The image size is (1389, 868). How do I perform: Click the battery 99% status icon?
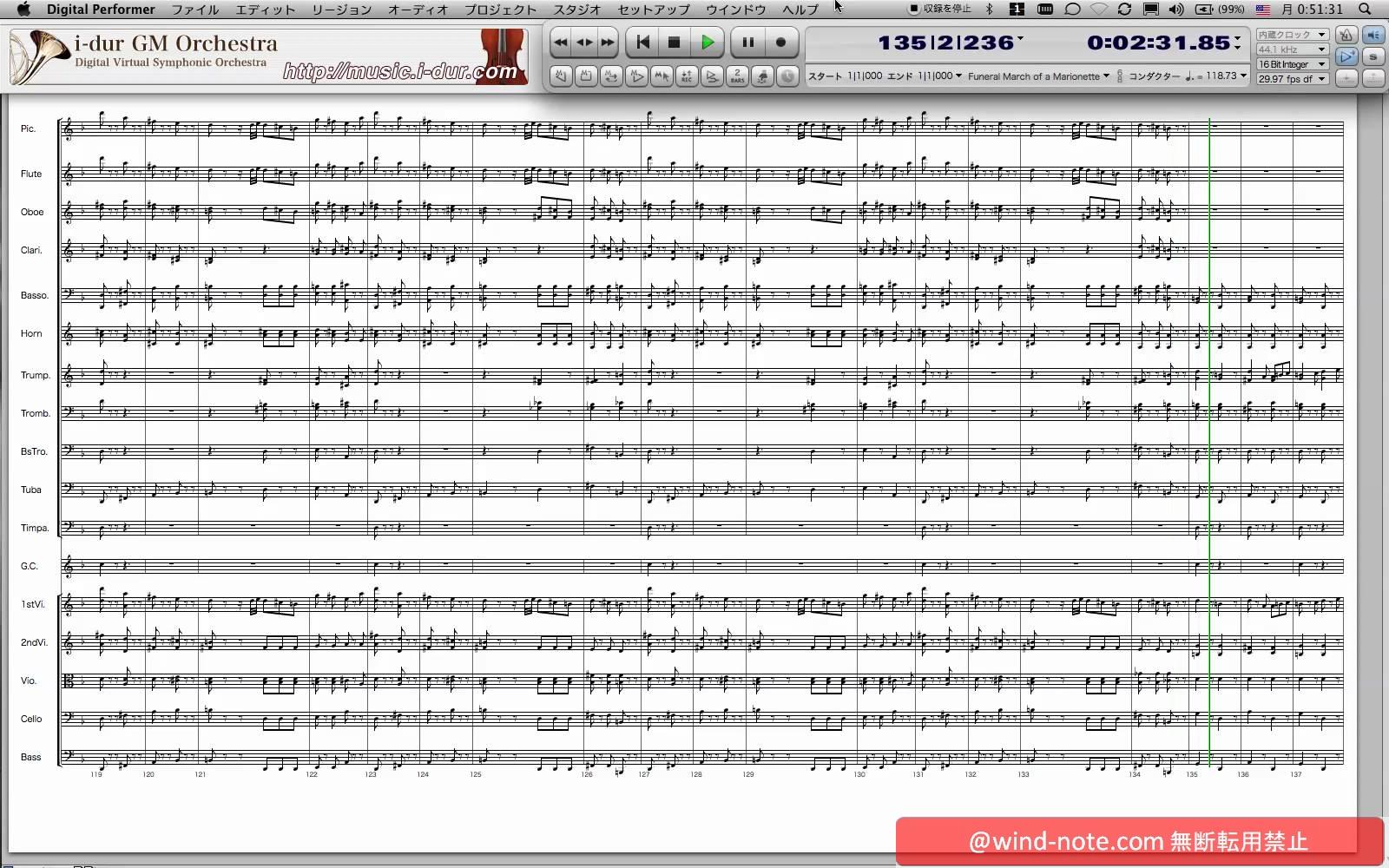tap(1219, 9)
